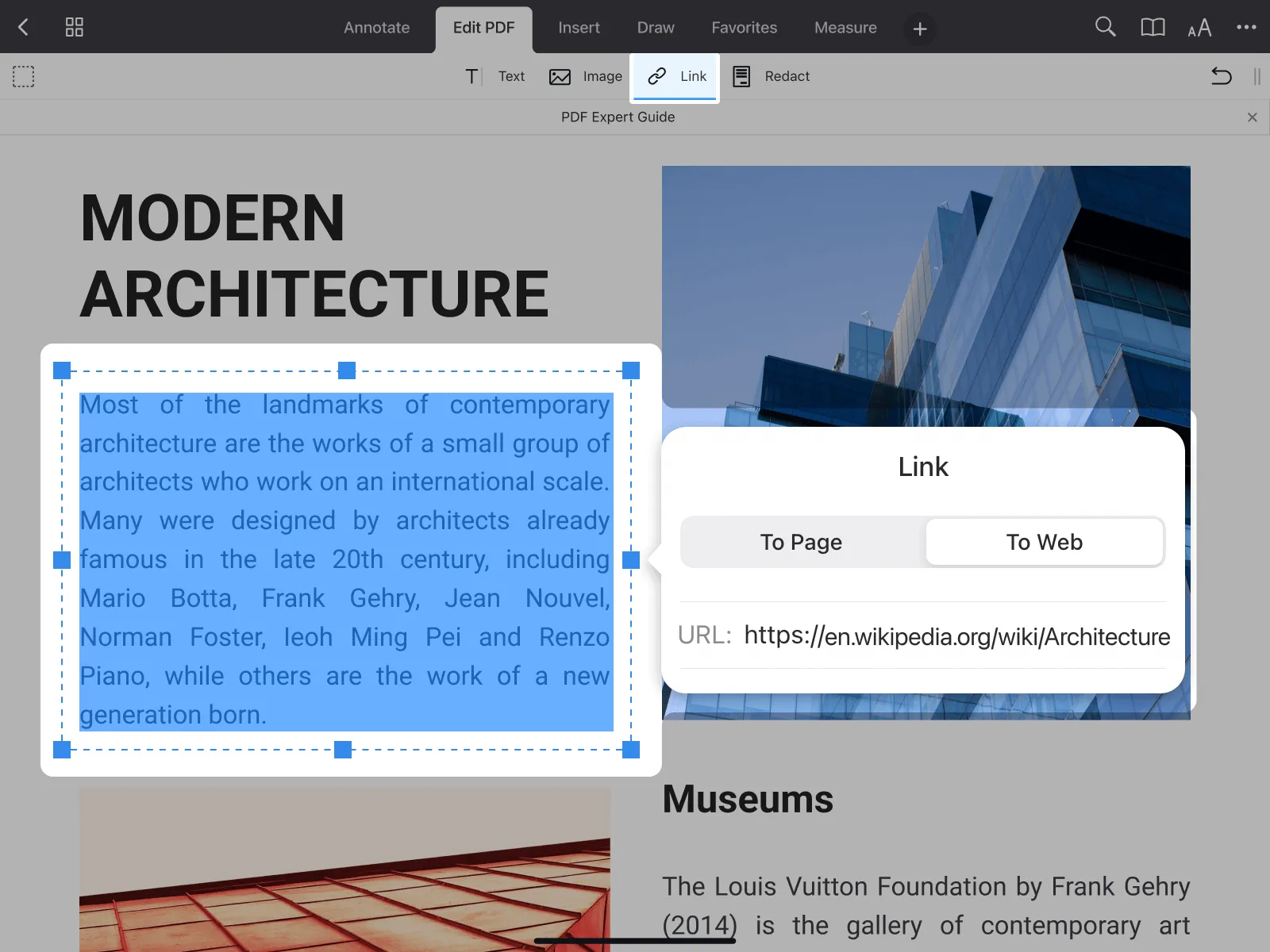Toggle the Link tool off

tap(675, 76)
